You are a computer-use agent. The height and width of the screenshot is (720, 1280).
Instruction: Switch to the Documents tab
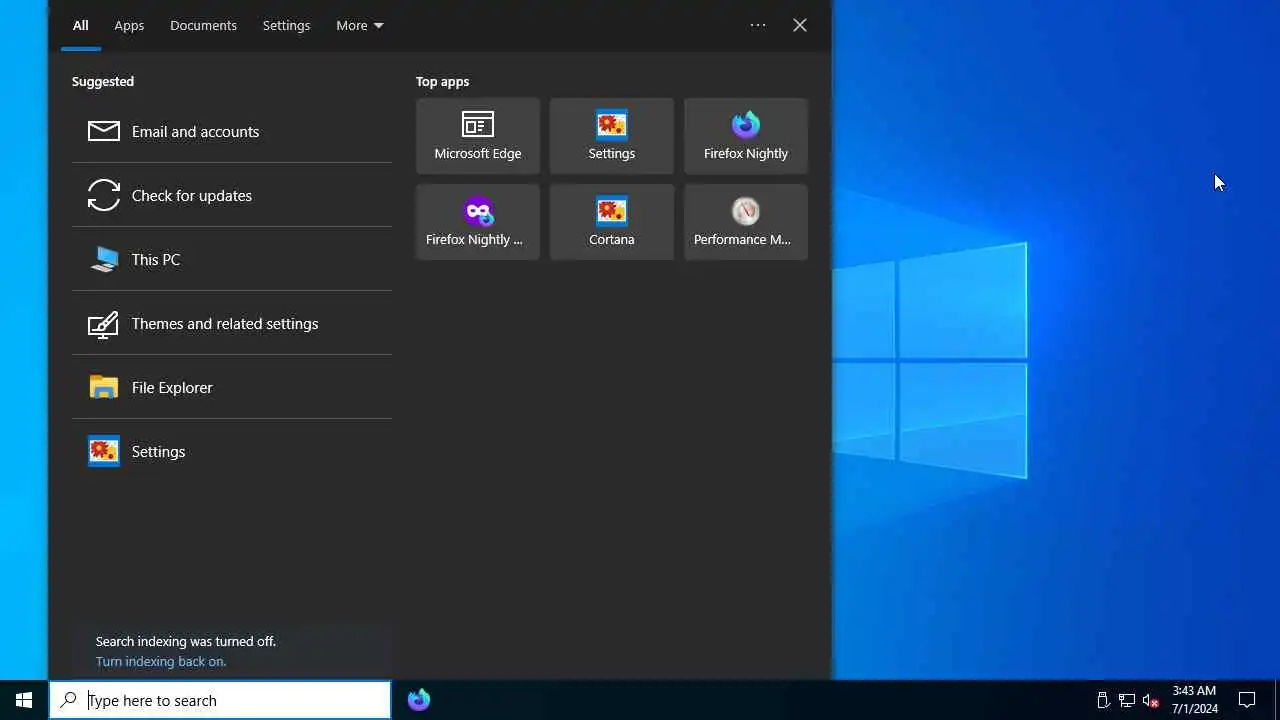point(203,25)
